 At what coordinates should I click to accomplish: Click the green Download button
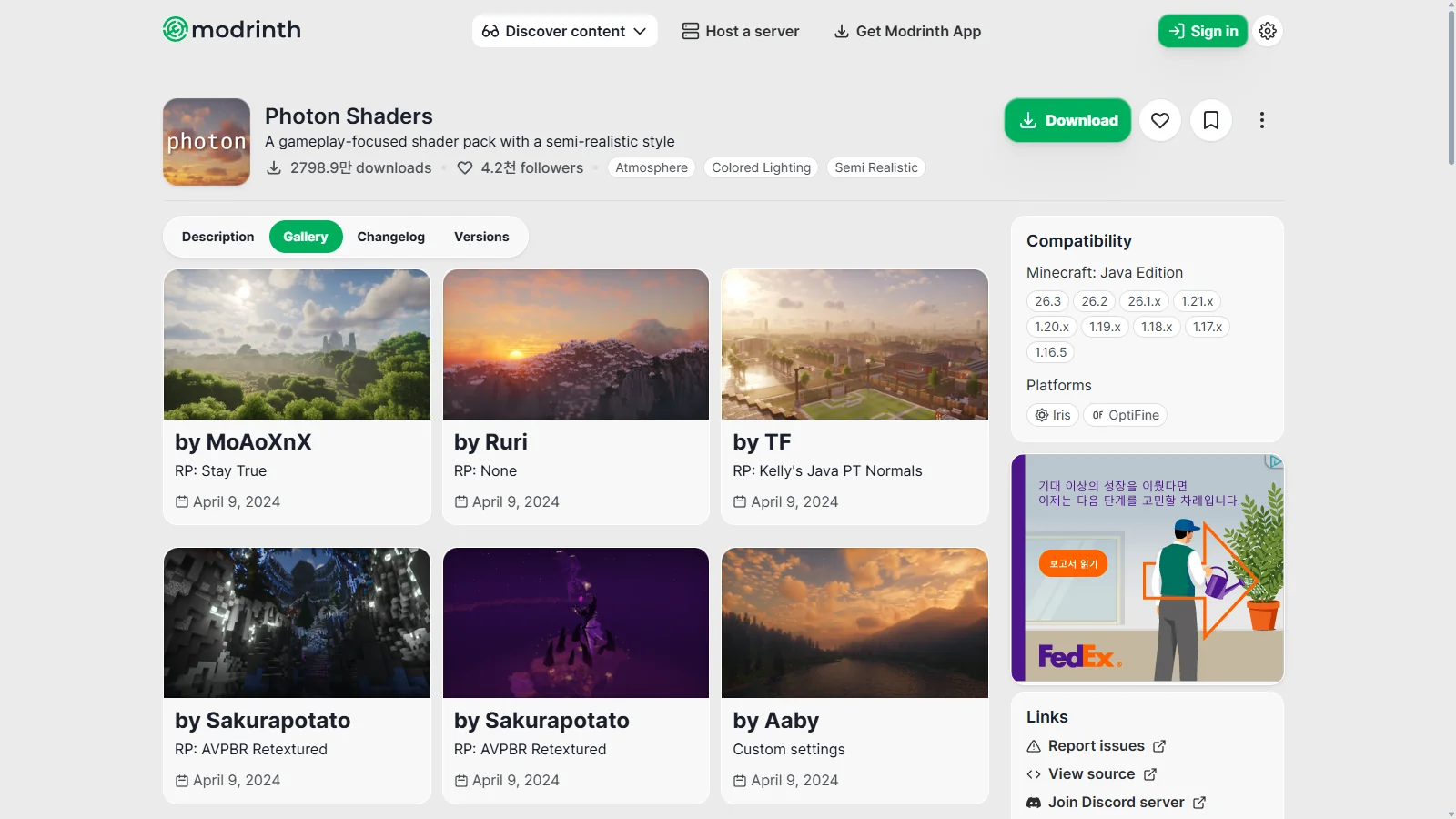point(1067,120)
